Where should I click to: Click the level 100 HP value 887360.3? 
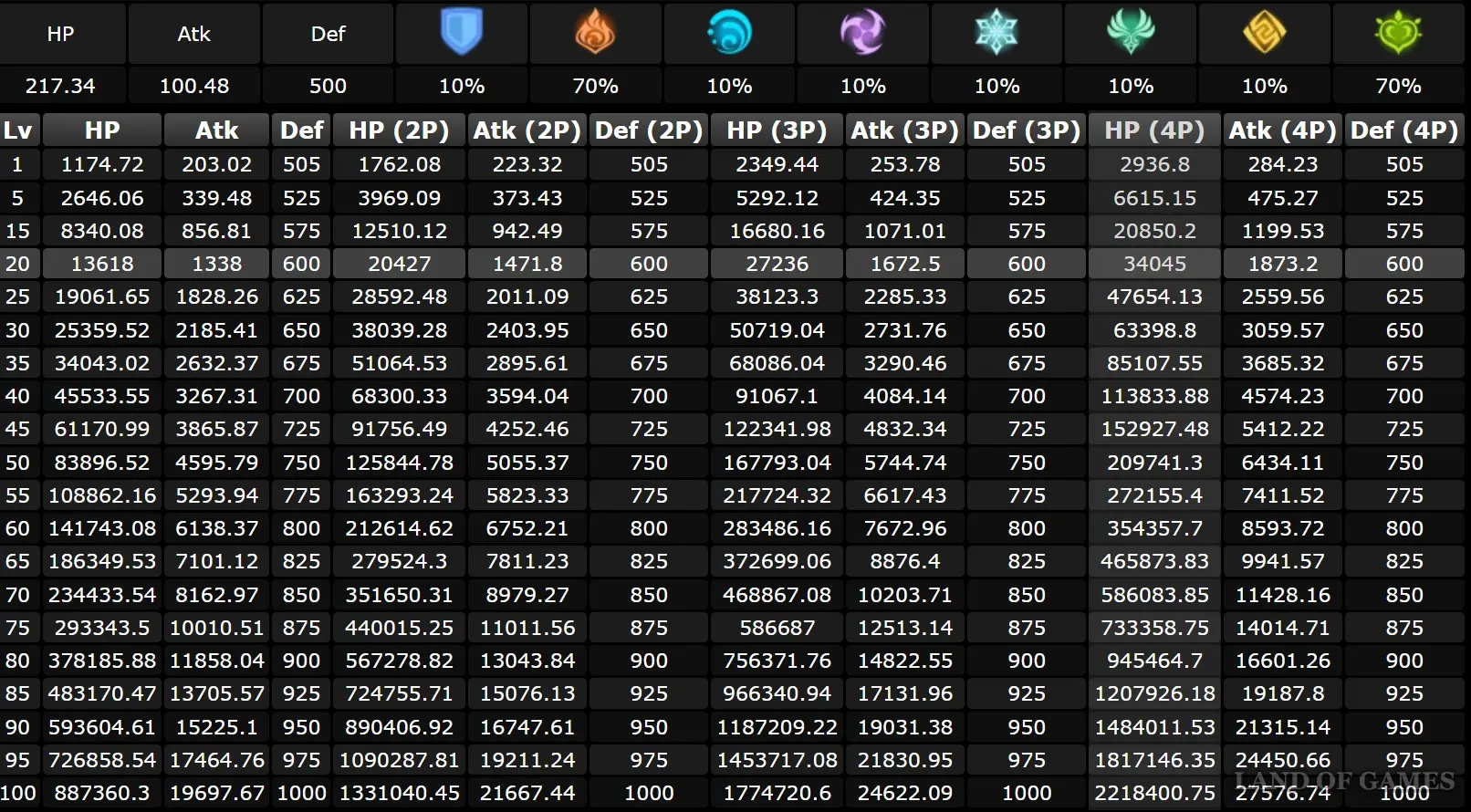(x=102, y=793)
